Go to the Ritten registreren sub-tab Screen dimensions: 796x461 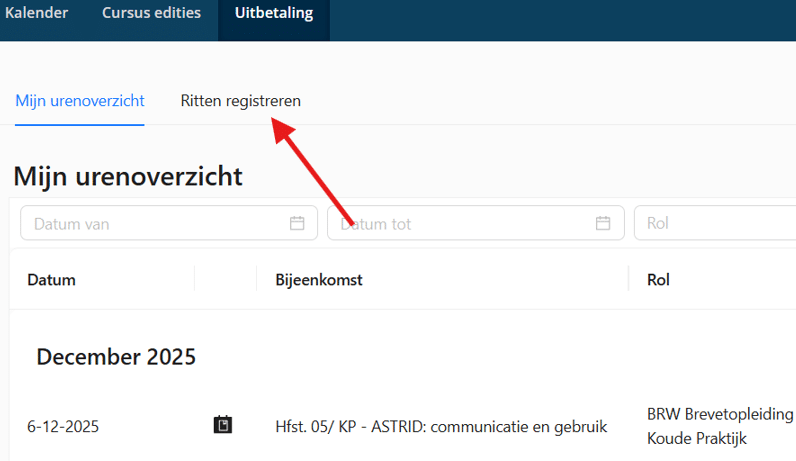click(x=240, y=101)
